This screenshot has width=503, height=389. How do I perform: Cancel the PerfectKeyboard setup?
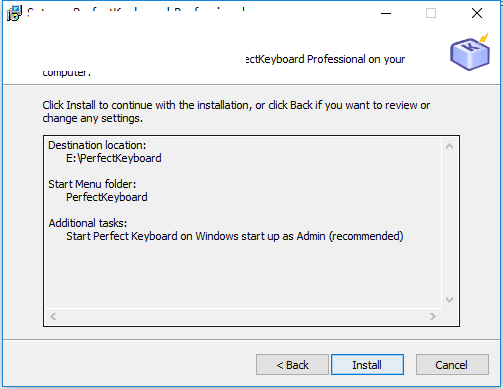452,365
